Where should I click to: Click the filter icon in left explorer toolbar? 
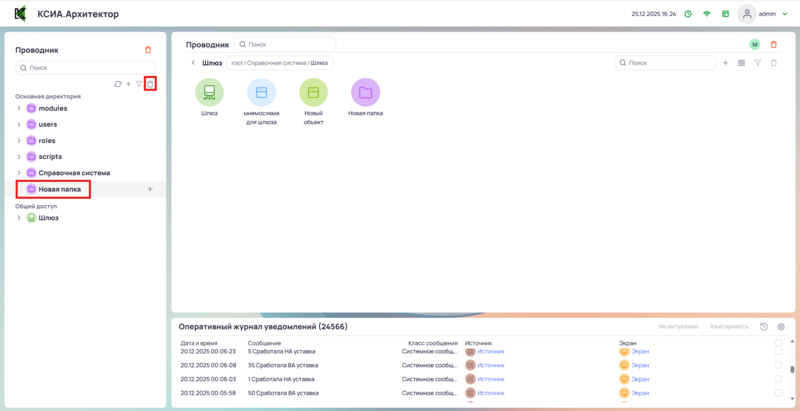(139, 84)
